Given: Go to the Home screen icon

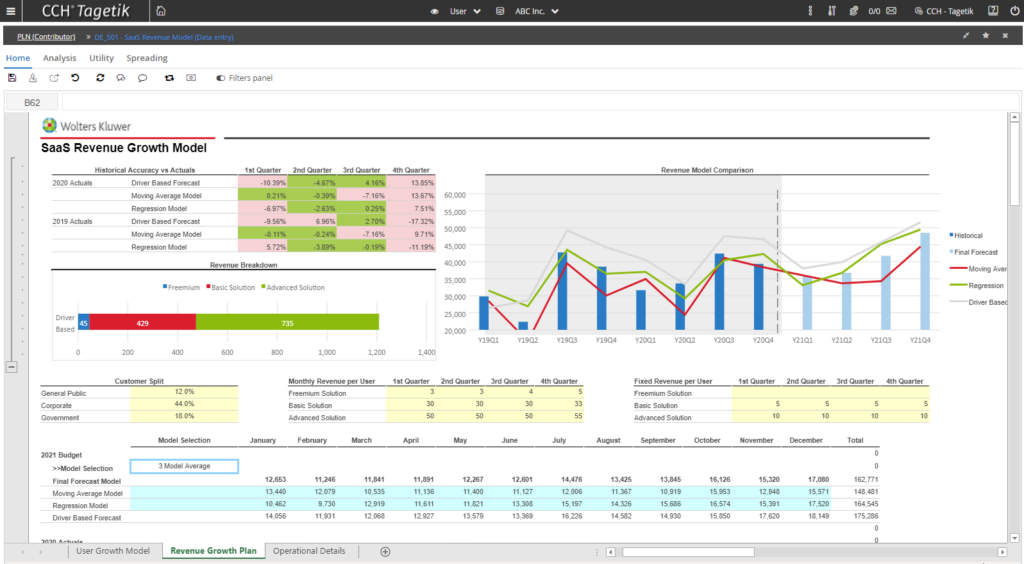Looking at the screenshot, I should point(161,11).
